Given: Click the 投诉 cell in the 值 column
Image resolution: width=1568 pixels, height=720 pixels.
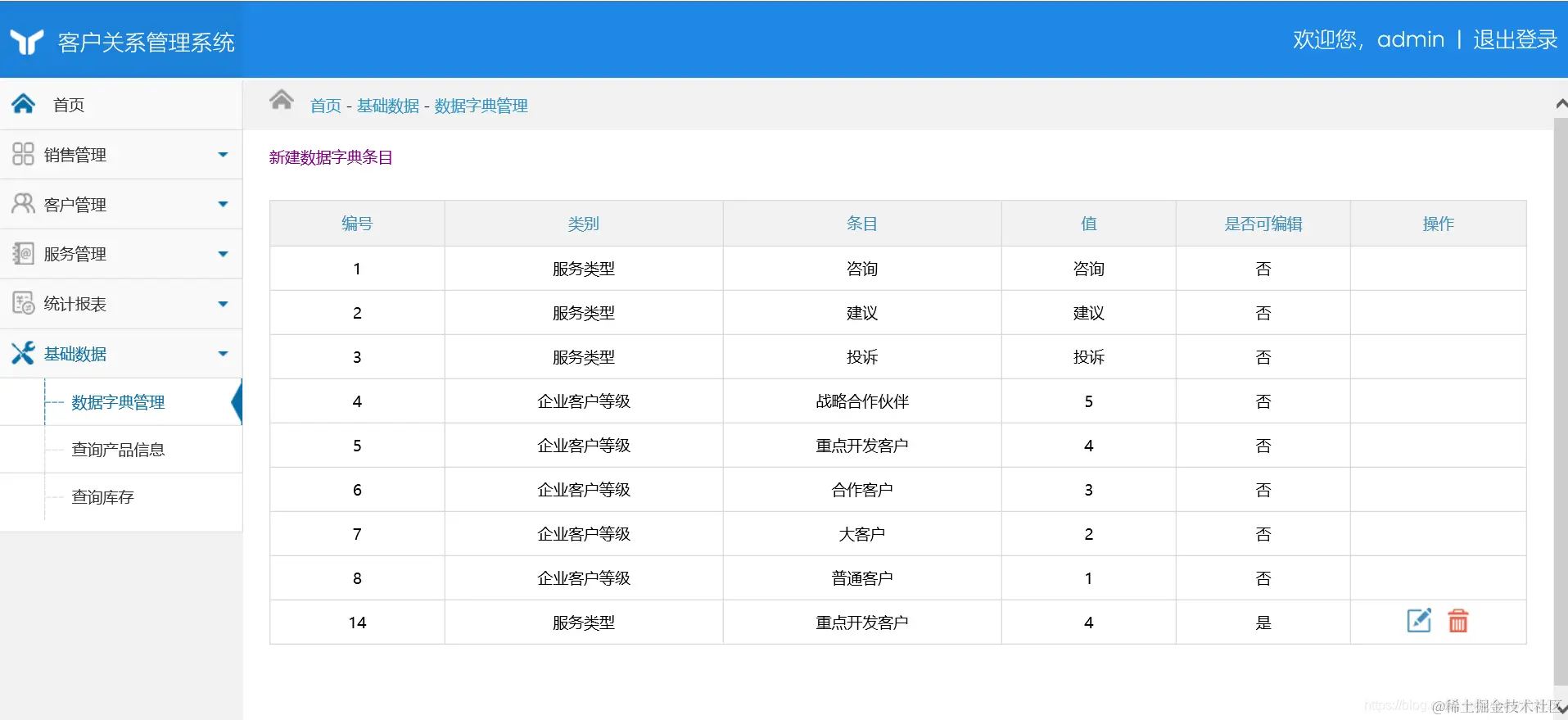Looking at the screenshot, I should (1089, 357).
